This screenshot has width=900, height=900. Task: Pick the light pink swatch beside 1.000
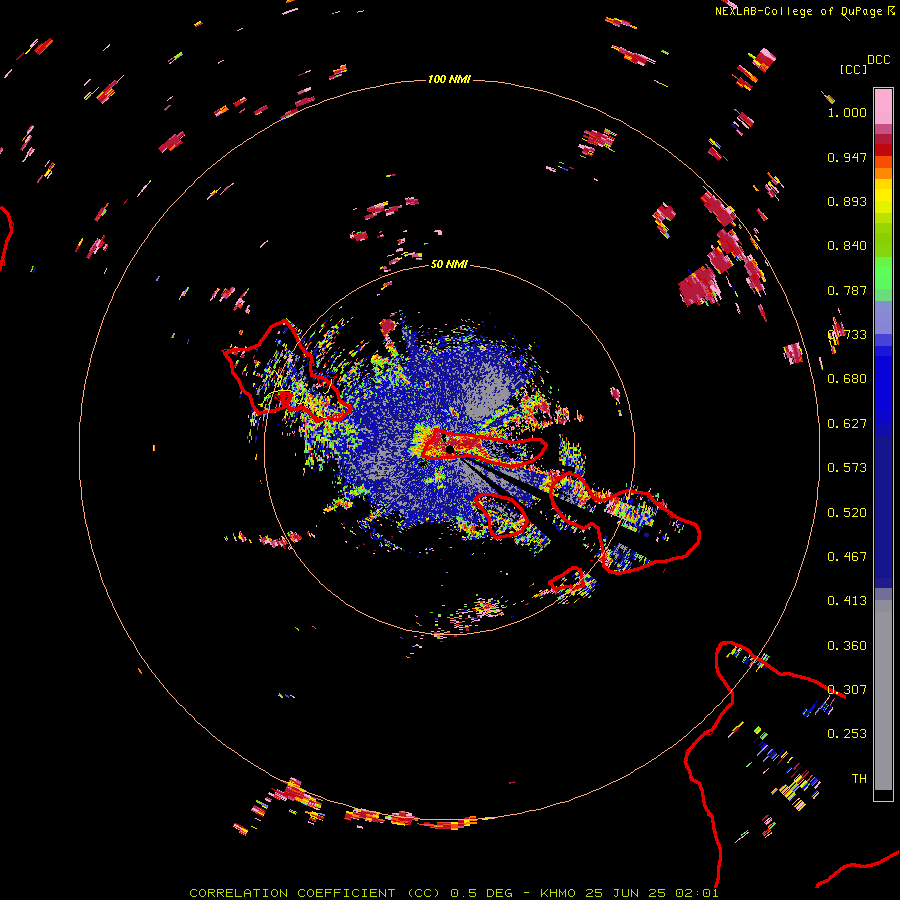(883, 107)
